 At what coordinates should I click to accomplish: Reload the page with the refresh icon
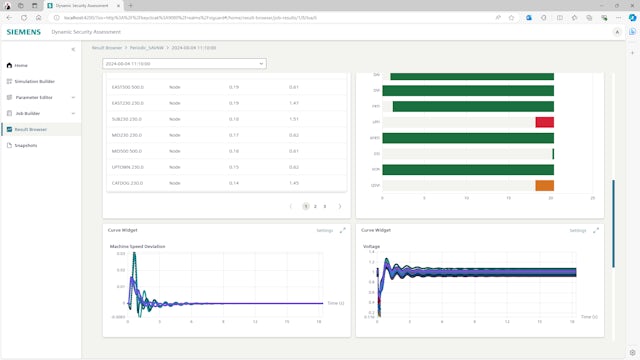click(24, 18)
